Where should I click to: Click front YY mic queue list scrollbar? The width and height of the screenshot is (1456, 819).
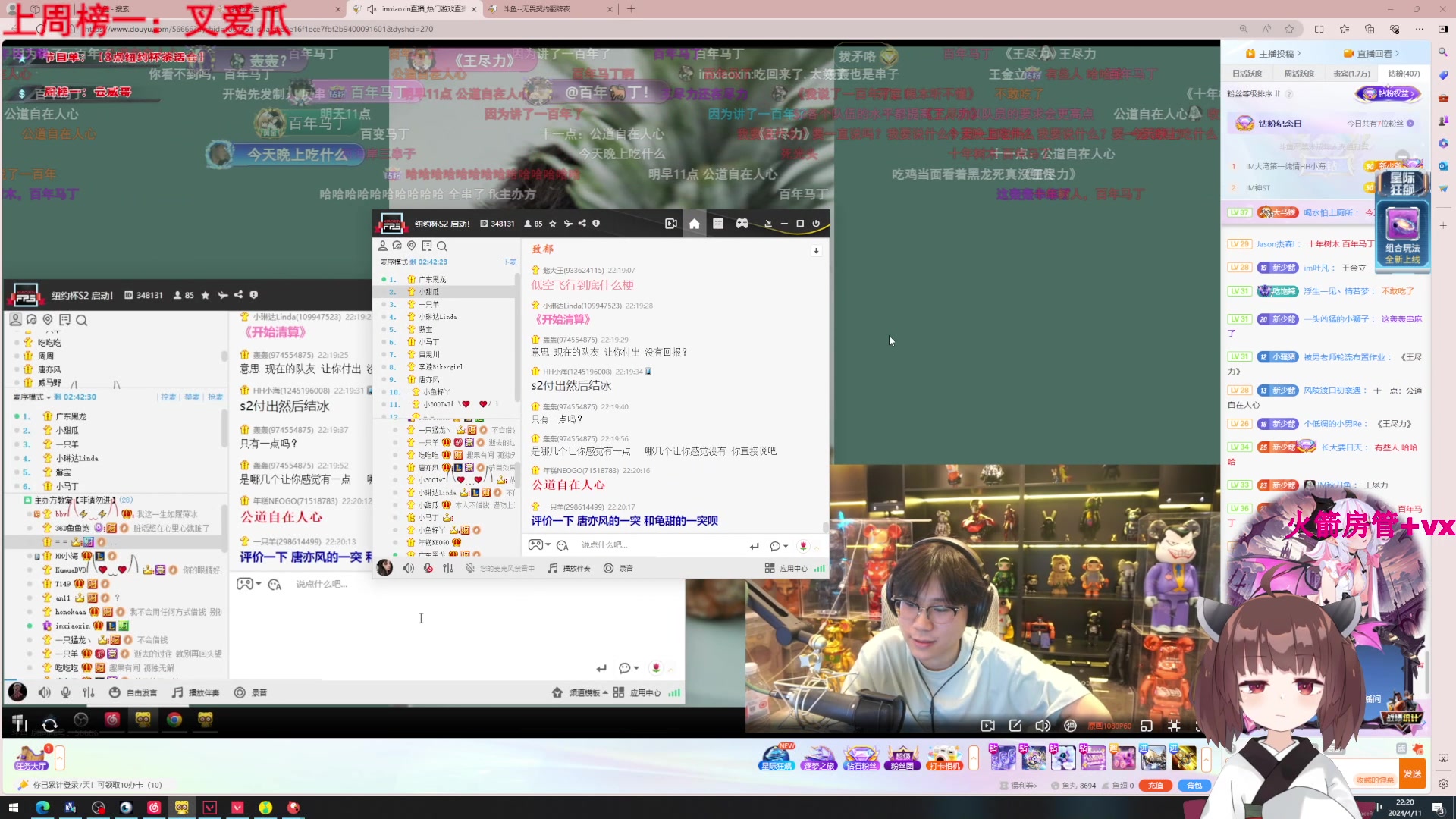click(517, 337)
